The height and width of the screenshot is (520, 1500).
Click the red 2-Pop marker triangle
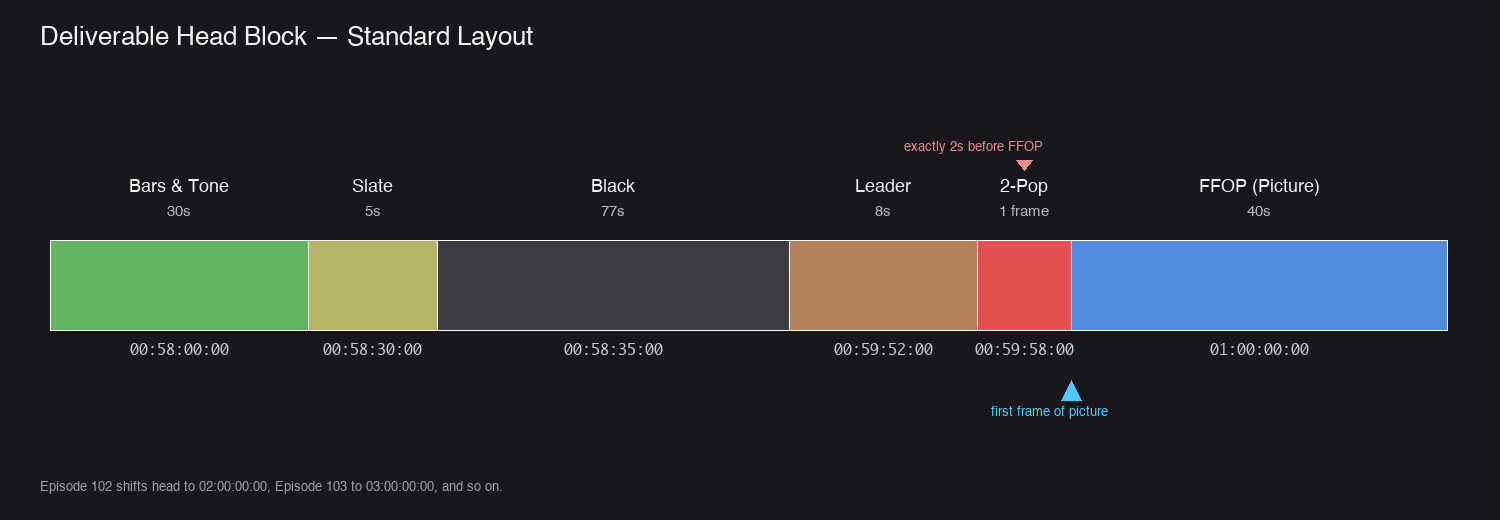(1024, 166)
